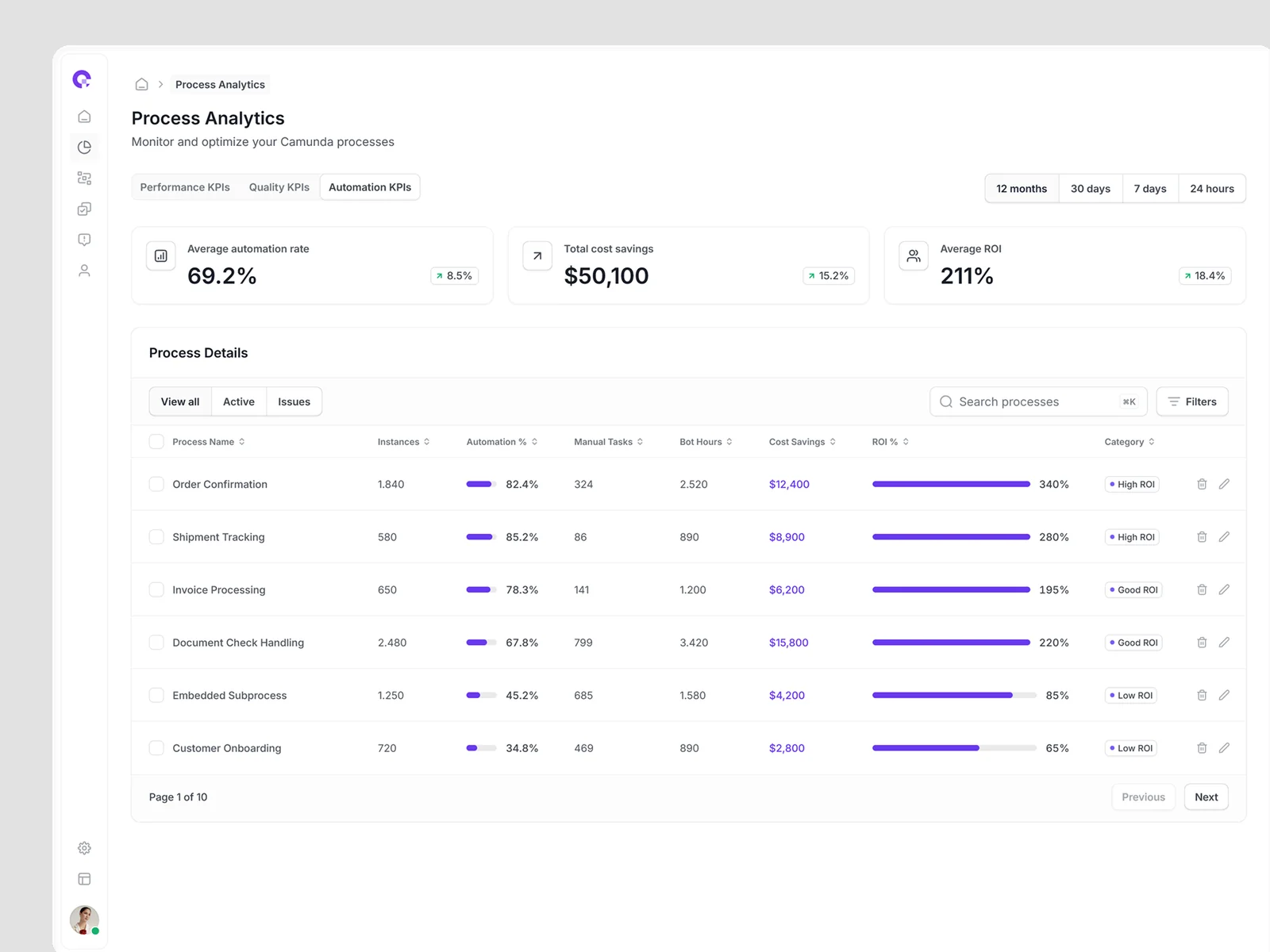The image size is (1270, 952).
Task: Tick the Customer Onboarding checkbox
Action: (156, 748)
